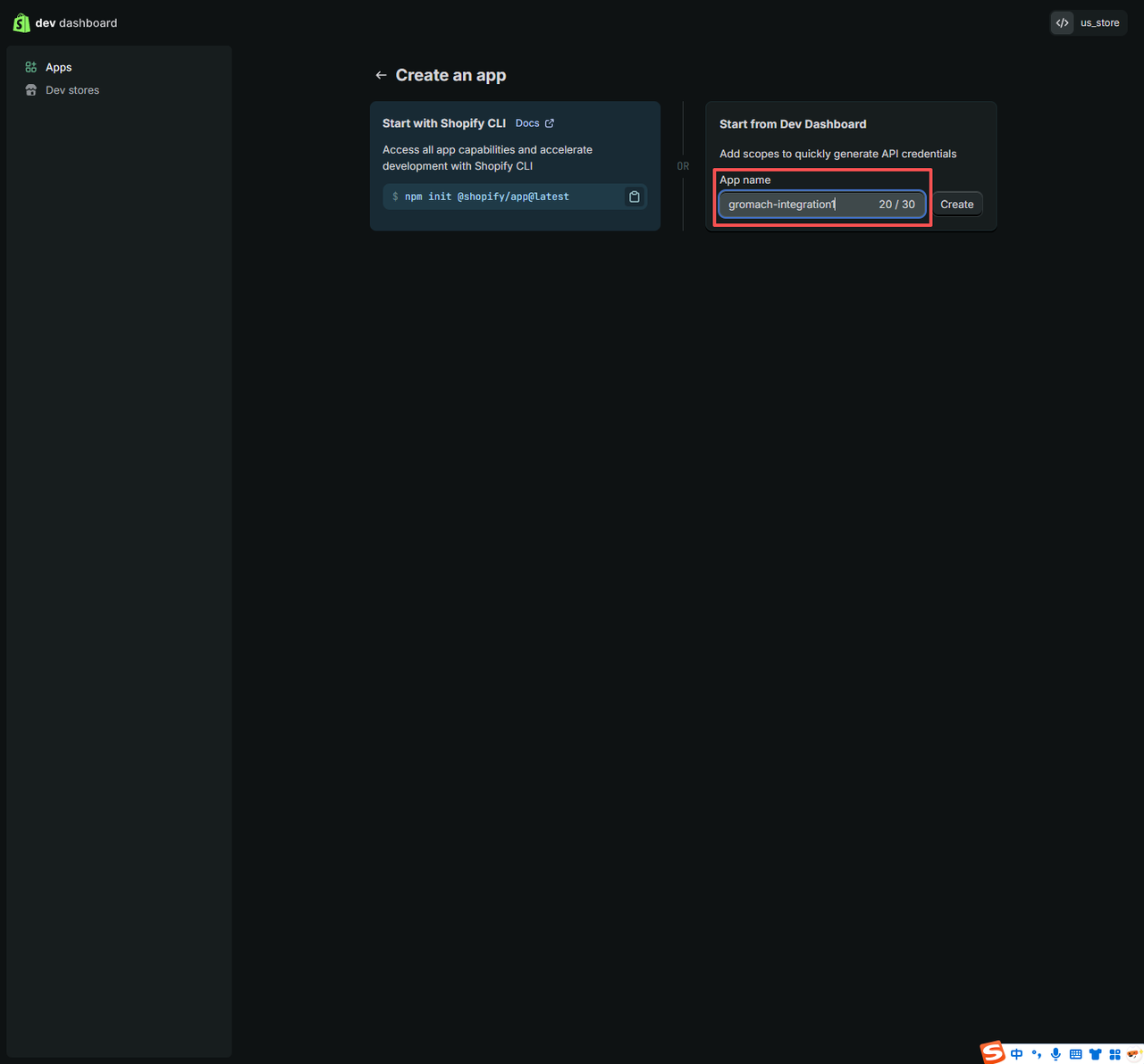Click the Apps grid icon in sidebar
This screenshot has height=1064, width=1144.
point(31,67)
